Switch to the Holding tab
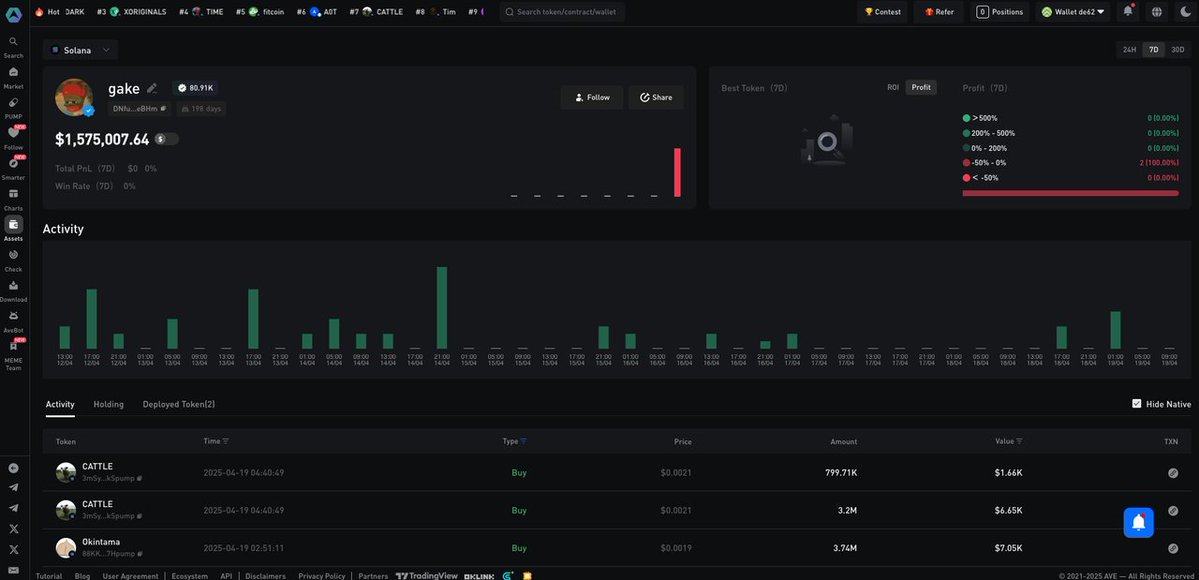This screenshot has height=580, width=1199. click(x=108, y=404)
